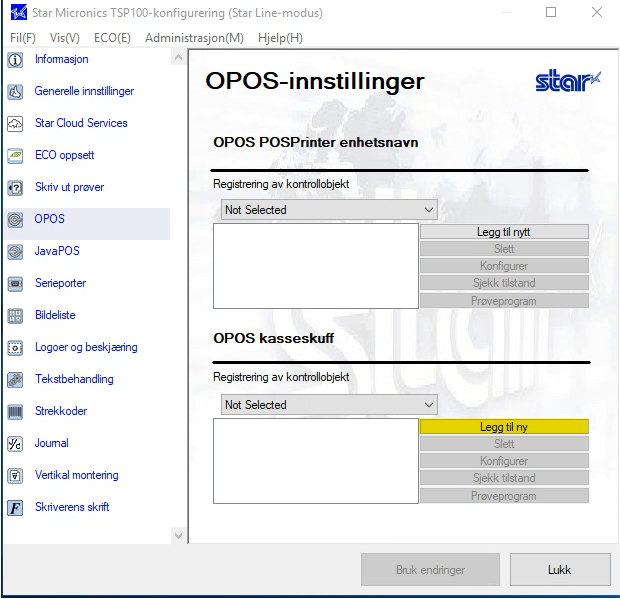Go to Logoer og beskjæring
The height and width of the screenshot is (599, 620).
click(x=86, y=347)
